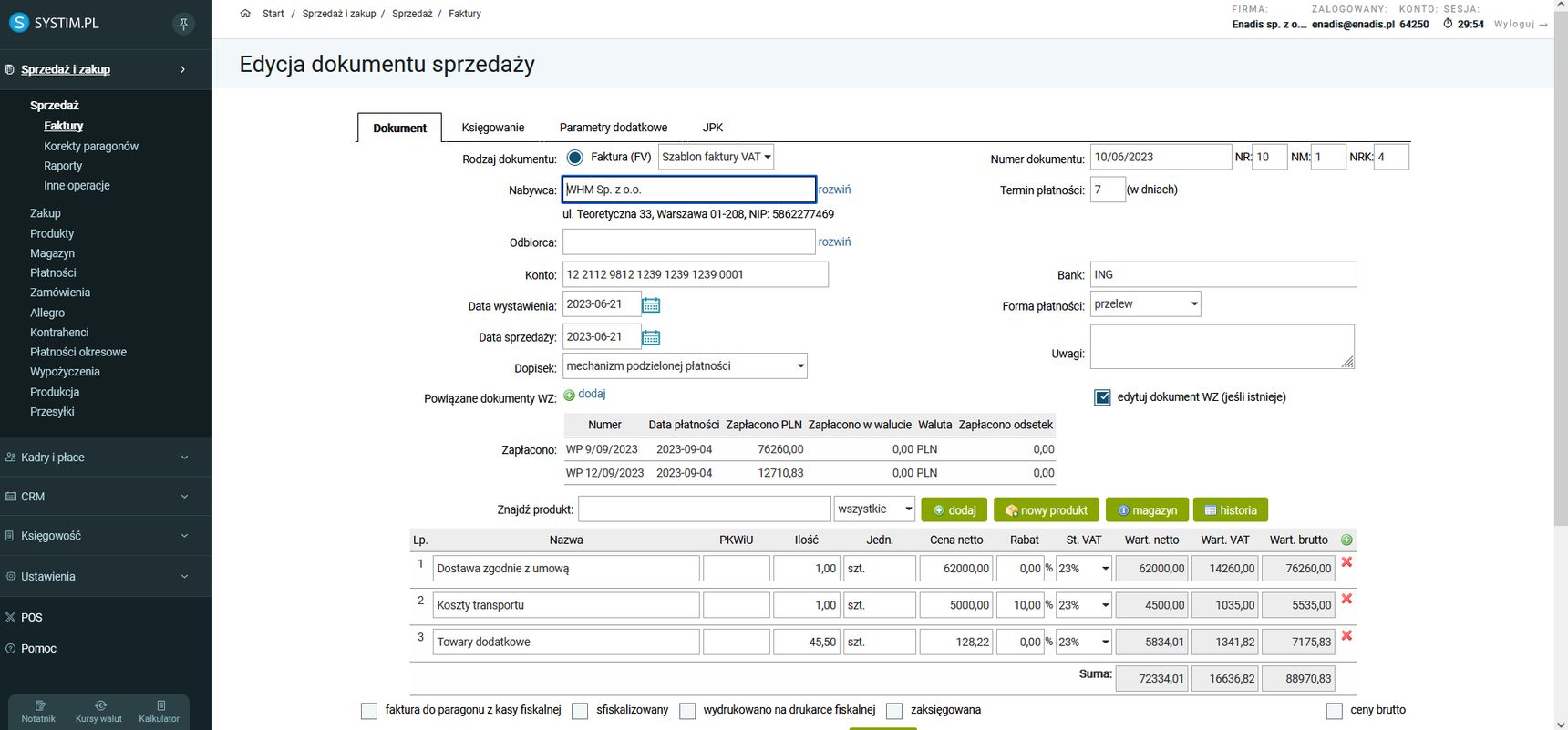The image size is (1568, 730).
Task: Select Faktura (FV) radio button
Action: (574, 158)
